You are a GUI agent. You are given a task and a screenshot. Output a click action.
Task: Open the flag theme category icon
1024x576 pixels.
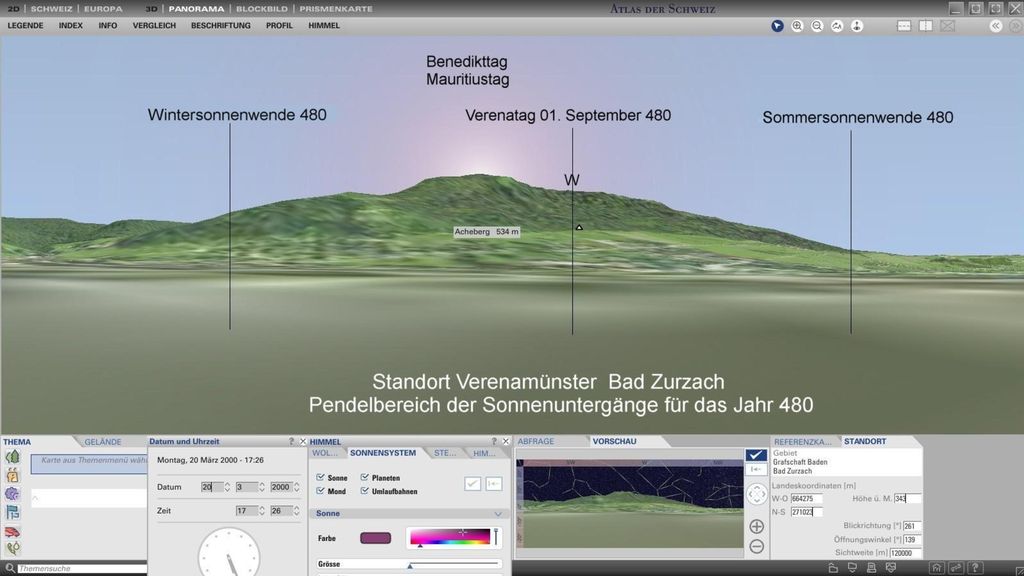(12, 512)
